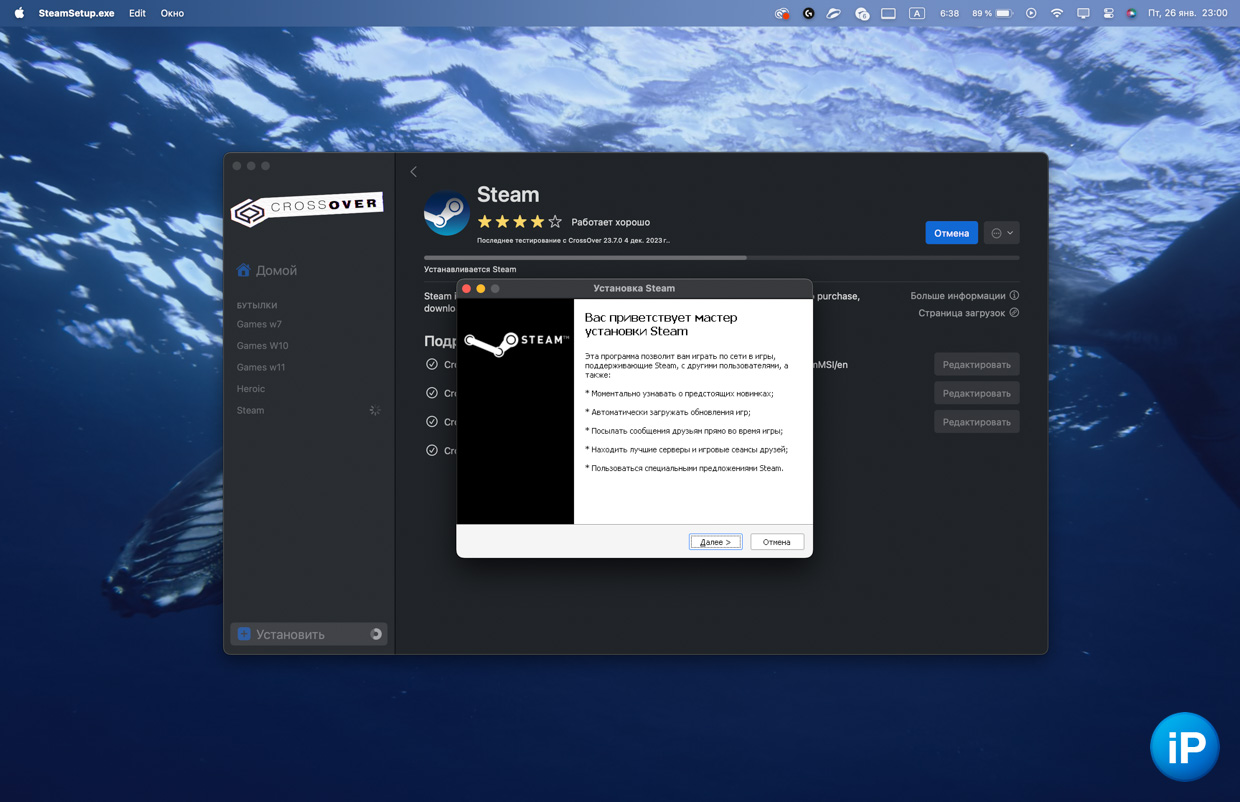Click Отмена in the Steam installer dialog
The height and width of the screenshot is (802, 1240).
coord(777,542)
